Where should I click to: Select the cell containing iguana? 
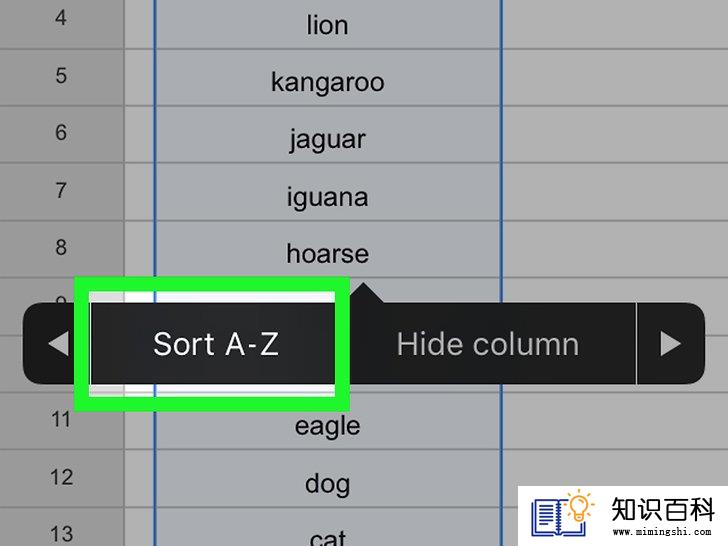point(328,192)
